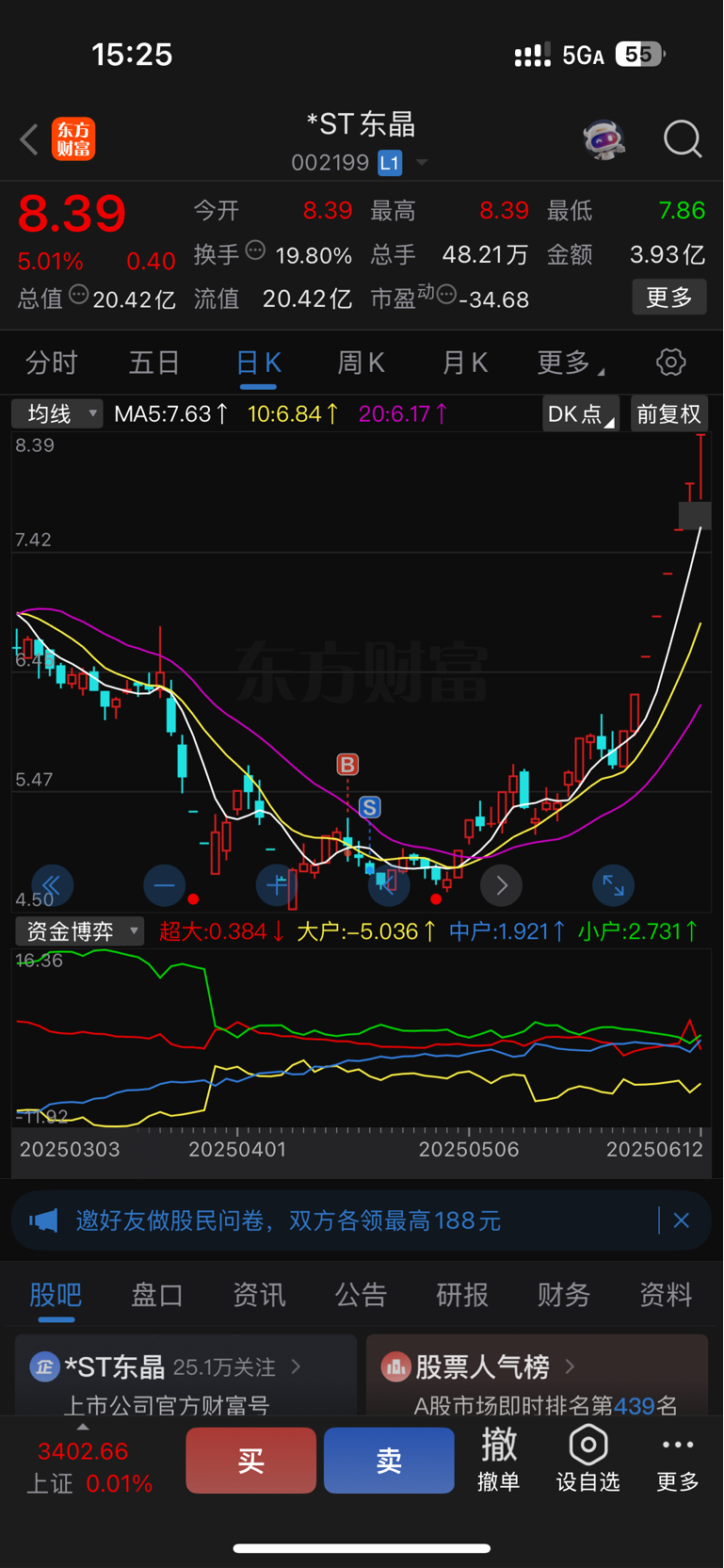Tap the stock code 002199
This screenshot has height=1568, width=724.
click(330, 163)
